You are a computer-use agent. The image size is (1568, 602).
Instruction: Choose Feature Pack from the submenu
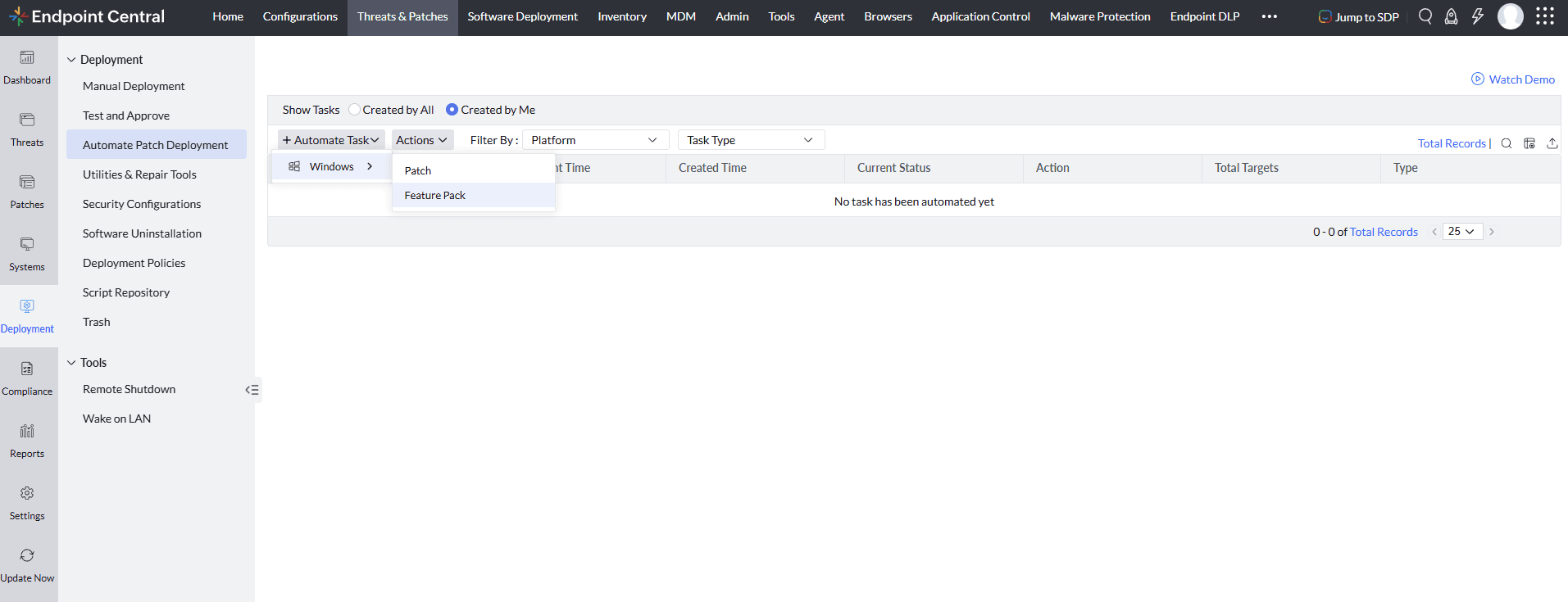pos(474,195)
